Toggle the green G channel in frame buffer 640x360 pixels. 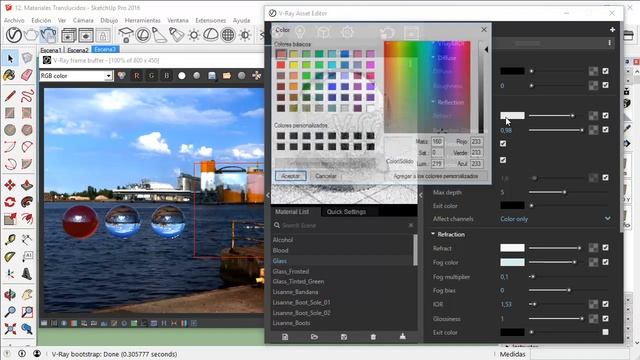tap(151, 76)
